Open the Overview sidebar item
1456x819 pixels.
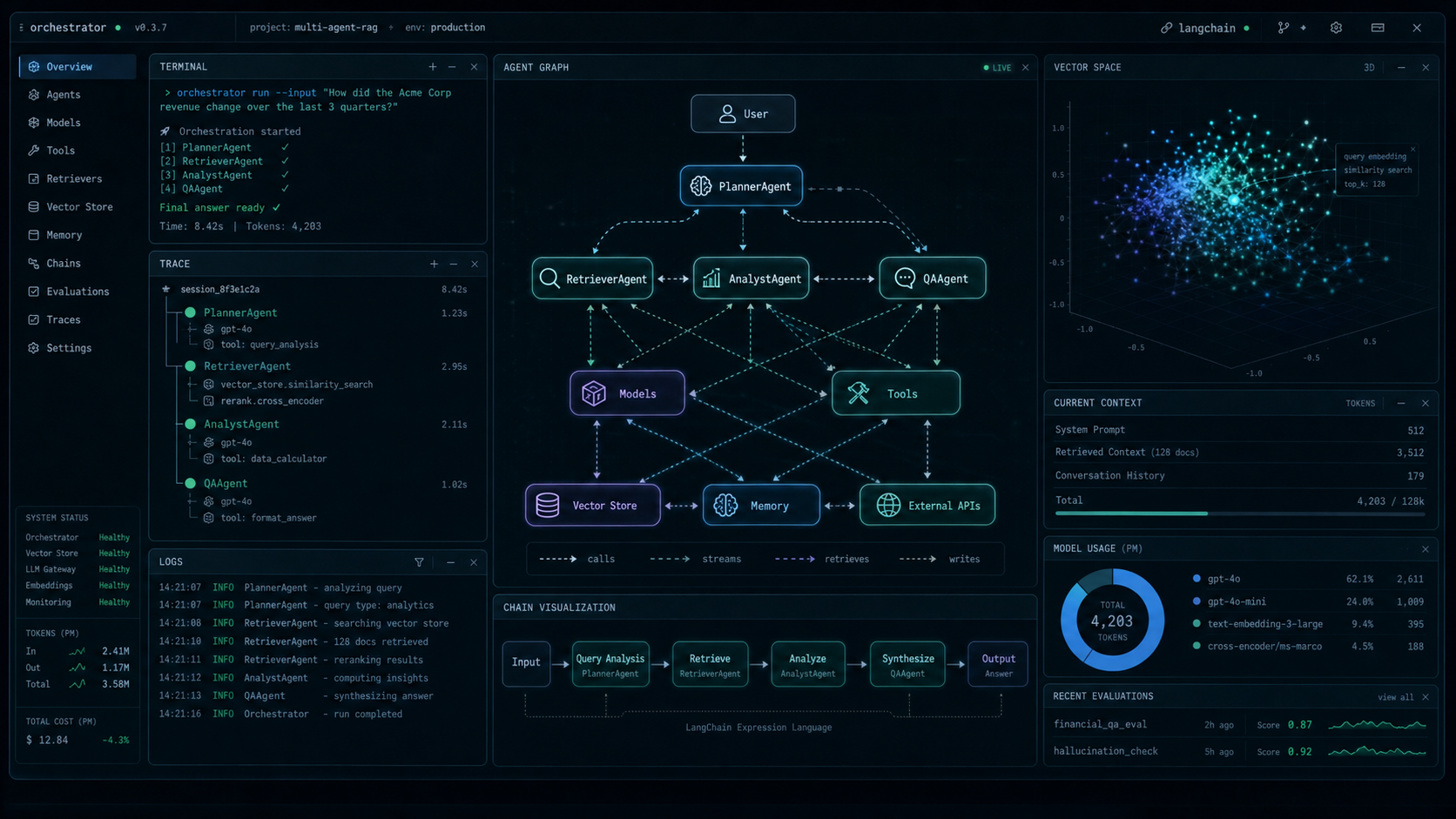pos(78,66)
